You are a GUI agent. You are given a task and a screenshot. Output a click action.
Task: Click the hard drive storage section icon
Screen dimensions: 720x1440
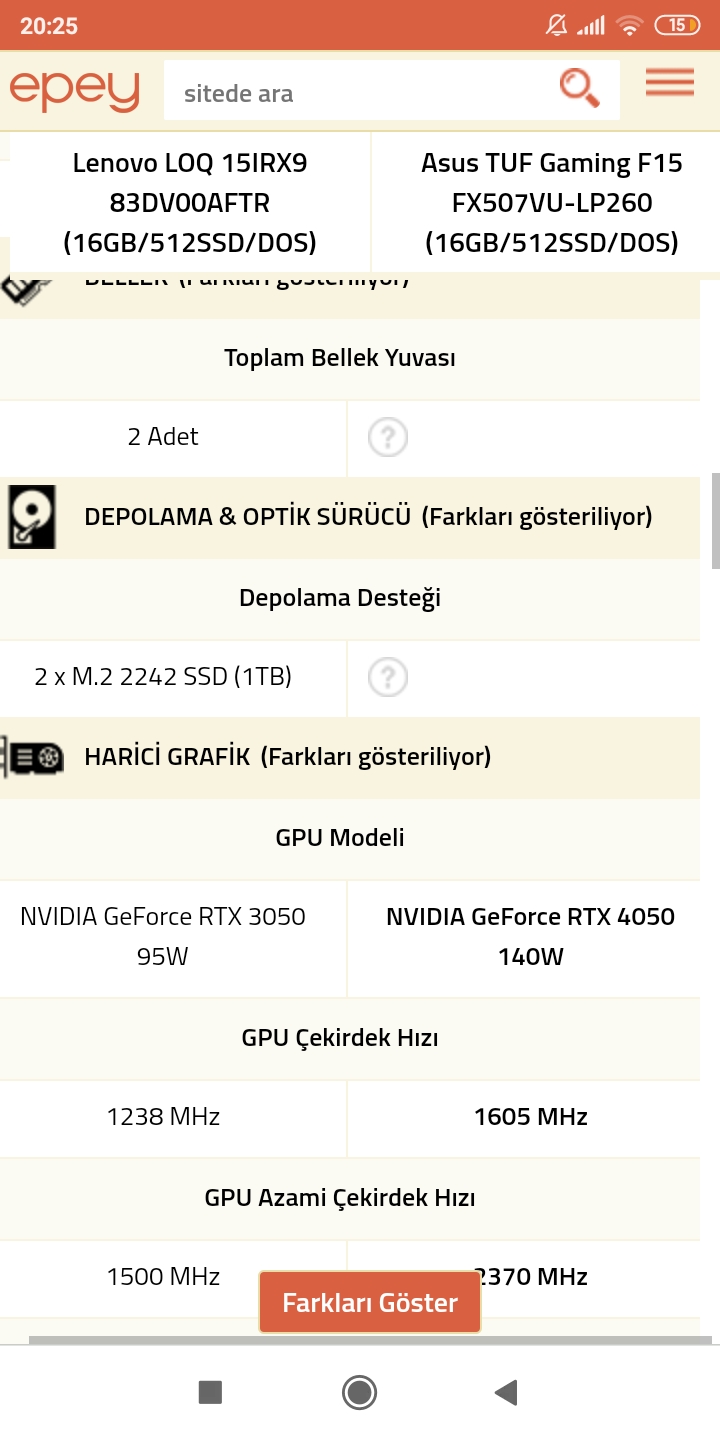coord(32,516)
